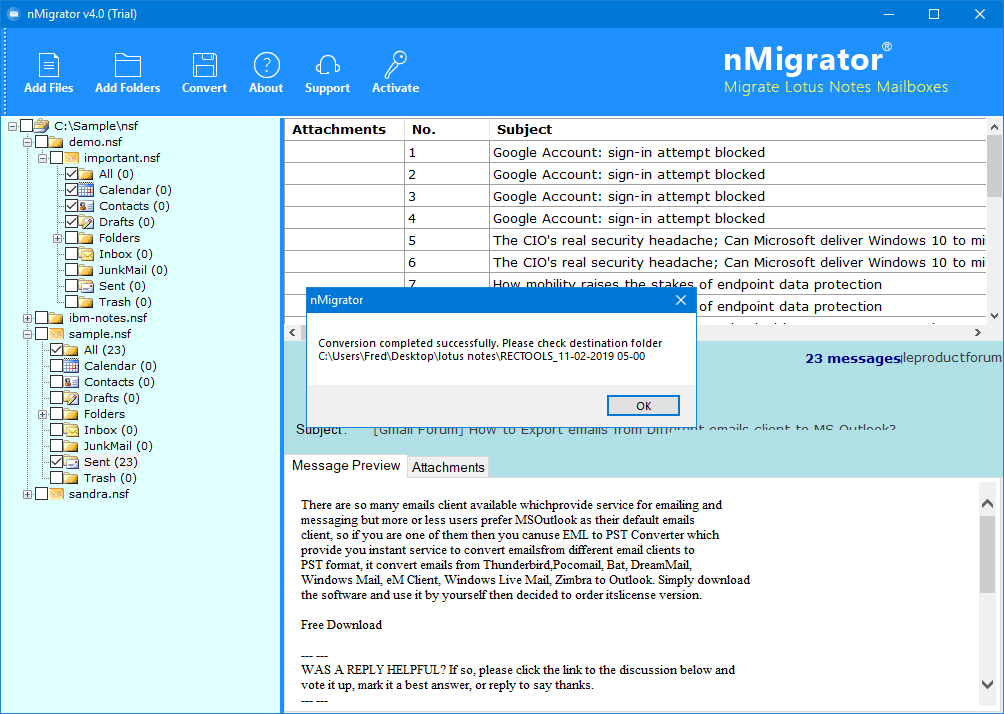Collapse the demo.nsf tree node
The image size is (1004, 714).
pyautogui.click(x=28, y=142)
